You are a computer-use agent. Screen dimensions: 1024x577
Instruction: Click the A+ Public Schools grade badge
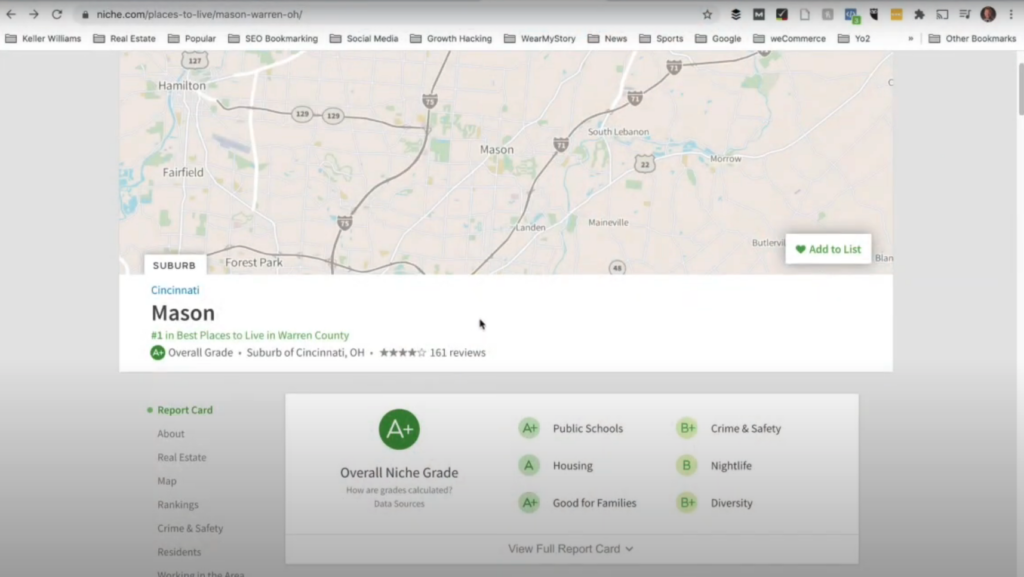[529, 428]
